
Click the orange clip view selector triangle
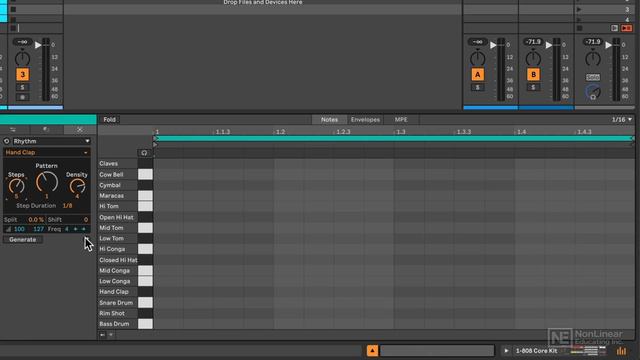[x=372, y=351]
